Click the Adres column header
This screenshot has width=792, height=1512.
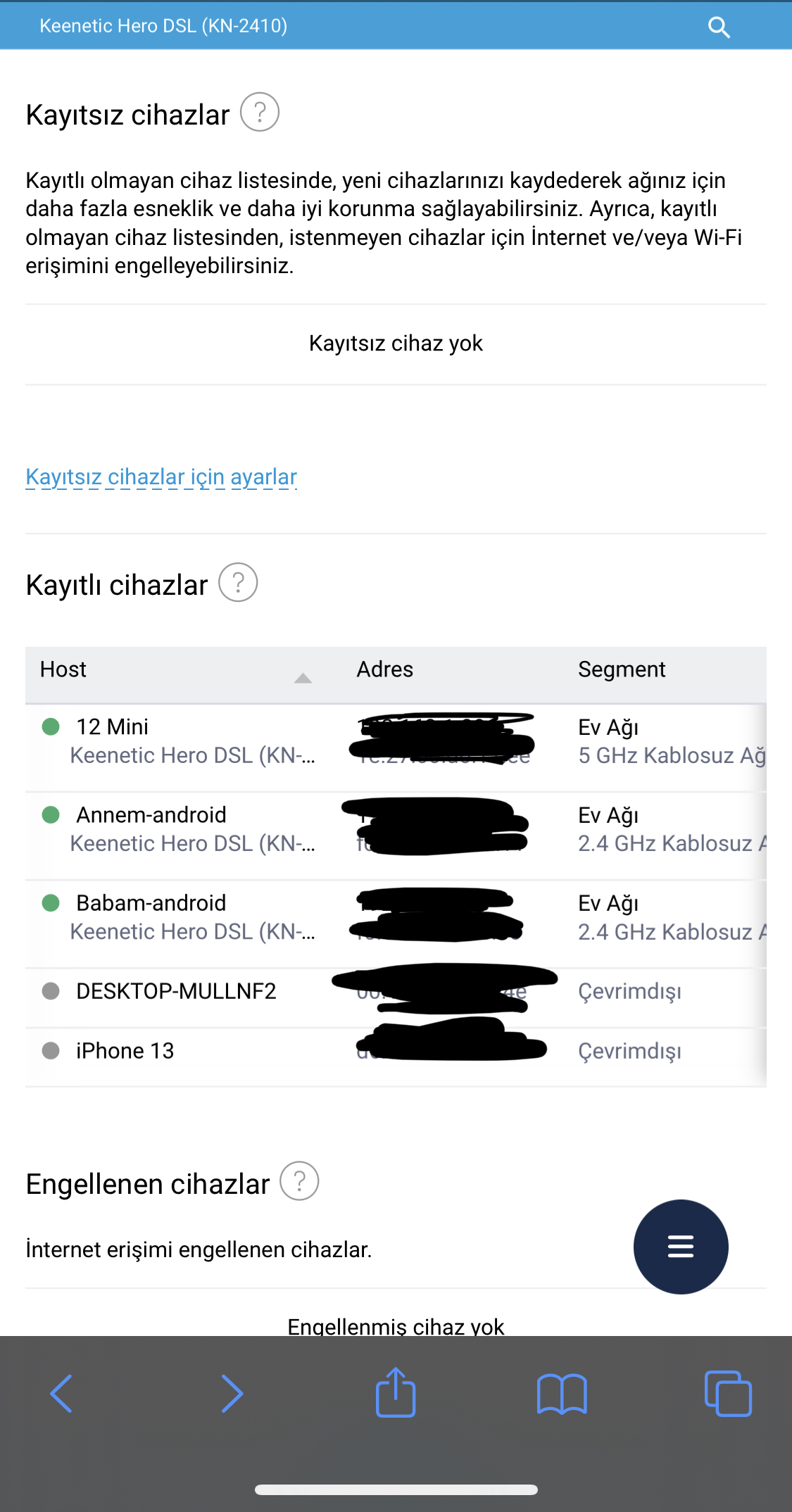tap(385, 669)
